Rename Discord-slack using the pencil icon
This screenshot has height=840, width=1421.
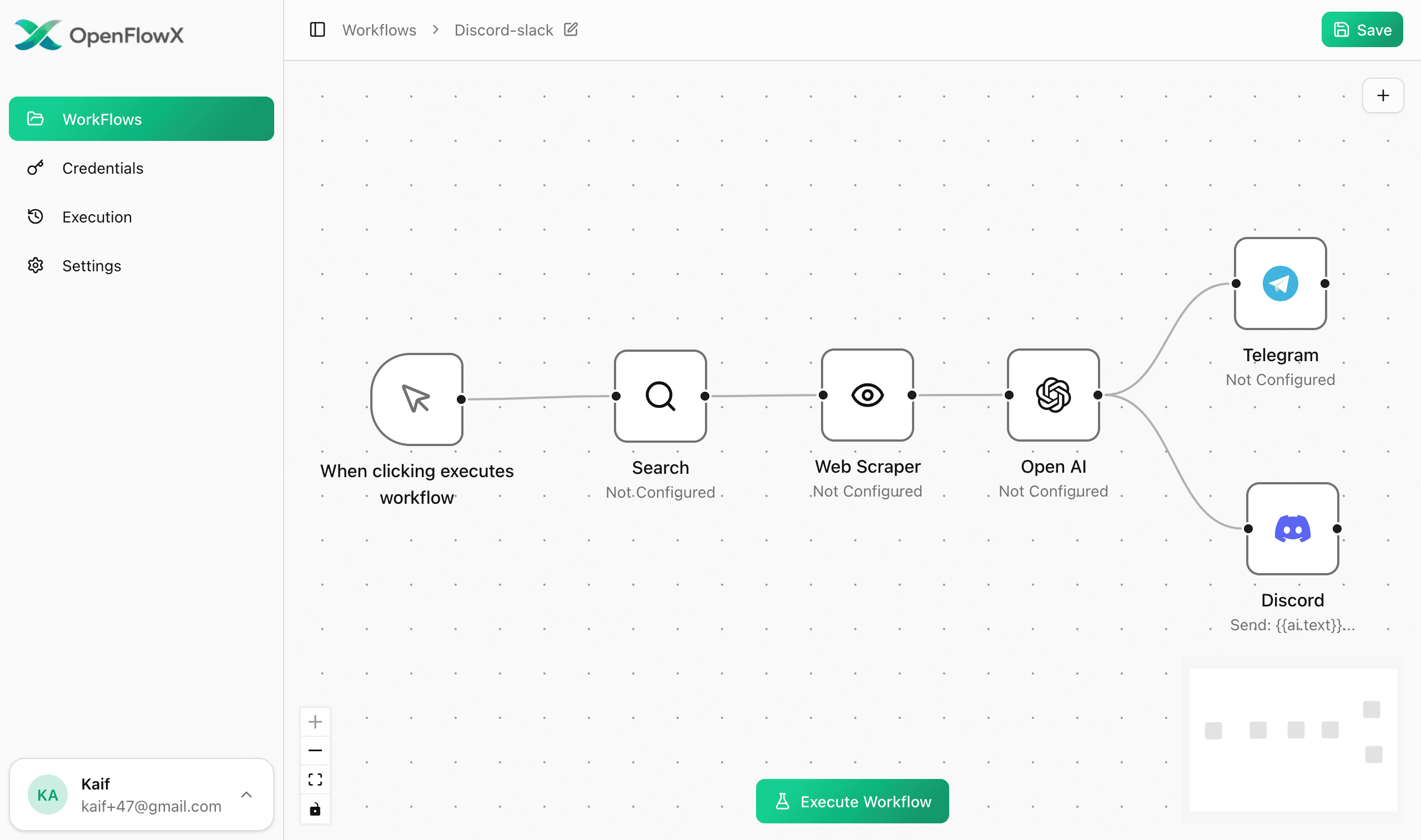[571, 29]
